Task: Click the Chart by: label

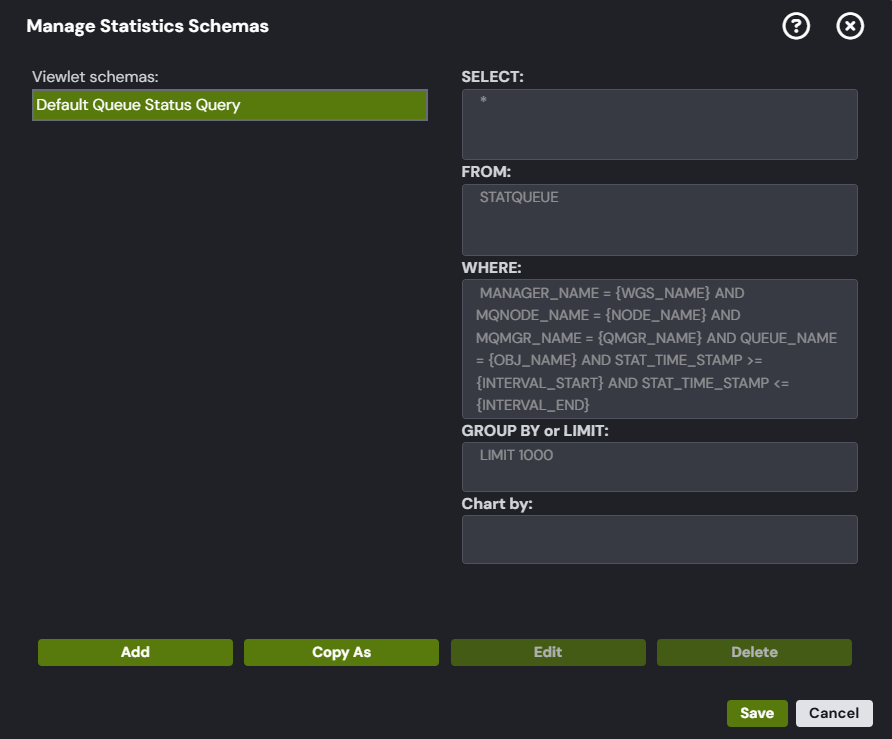Action: click(497, 503)
